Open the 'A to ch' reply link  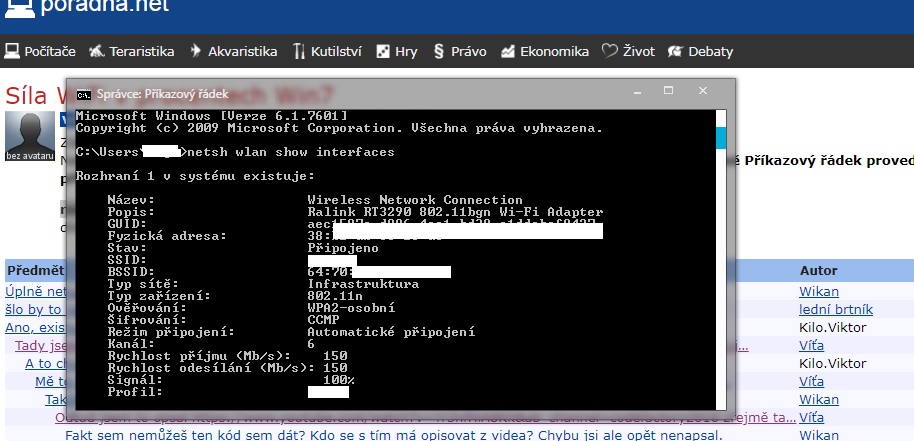[x=47, y=364]
